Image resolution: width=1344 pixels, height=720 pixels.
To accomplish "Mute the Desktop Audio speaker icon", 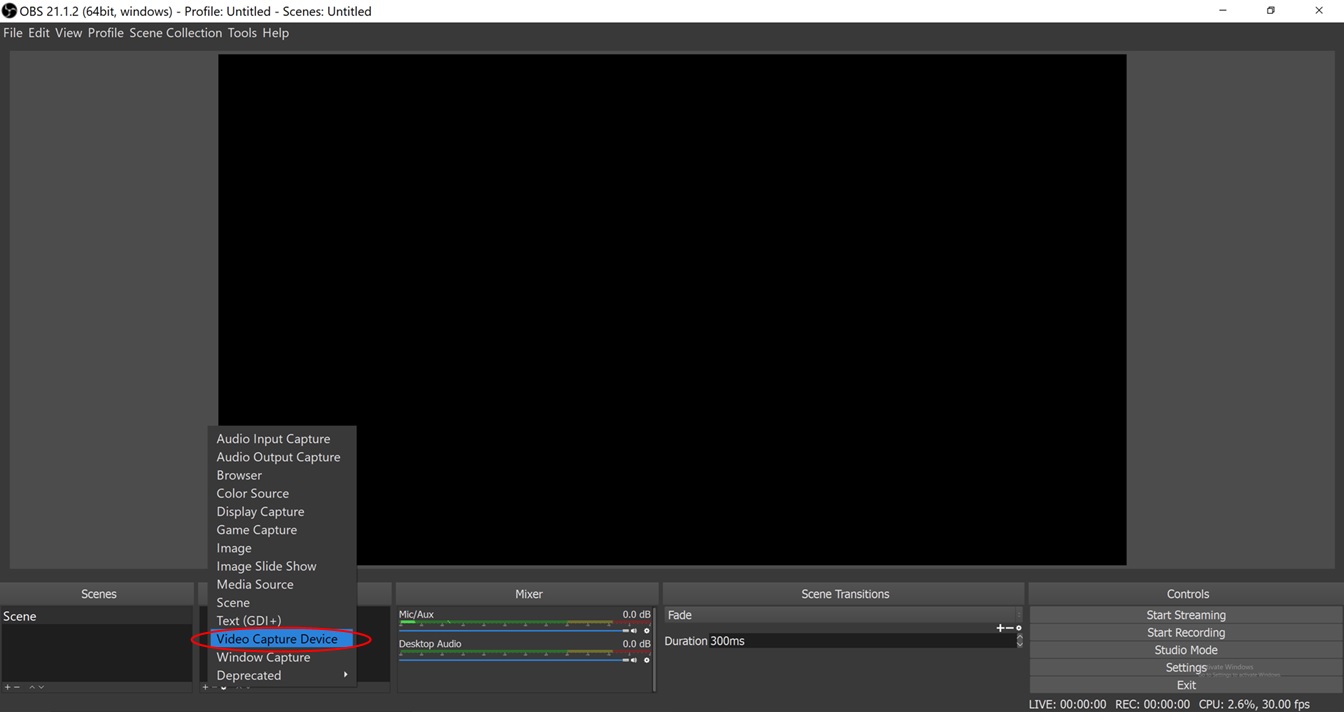I will click(634, 660).
